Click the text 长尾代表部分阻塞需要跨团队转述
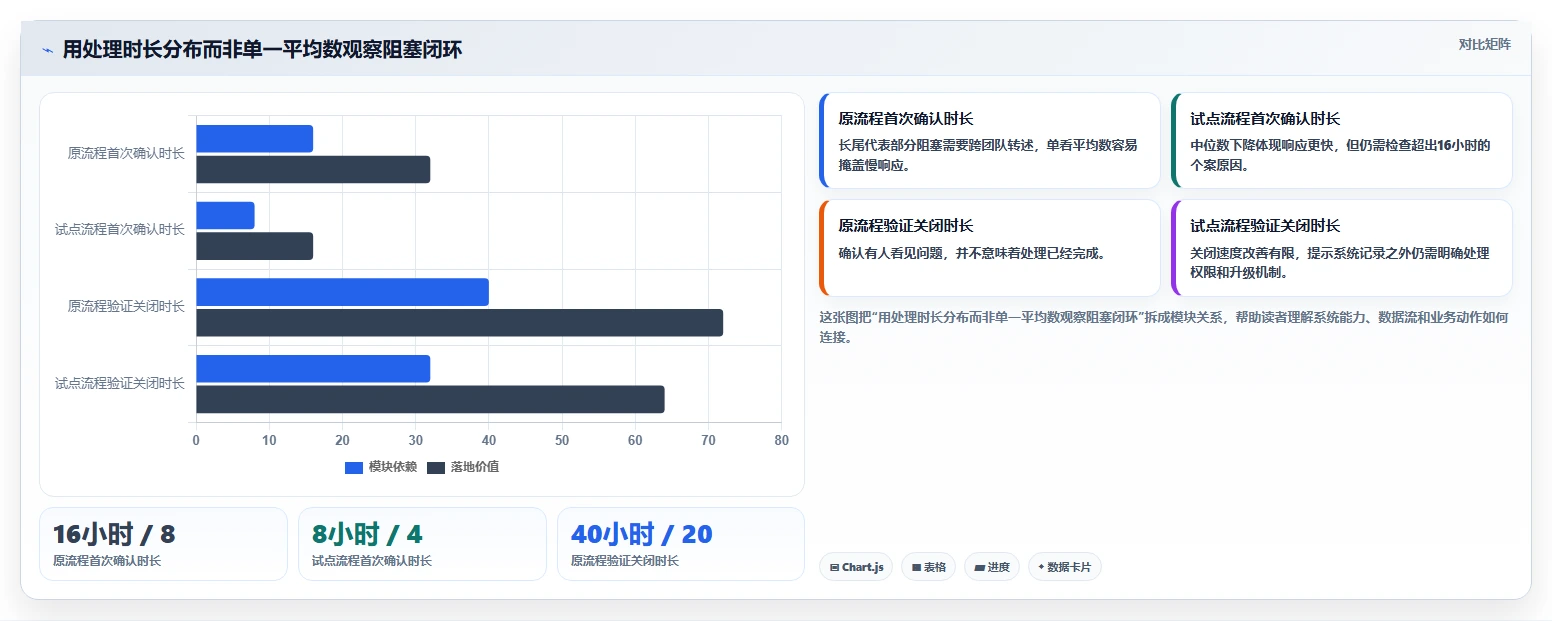 936,145
